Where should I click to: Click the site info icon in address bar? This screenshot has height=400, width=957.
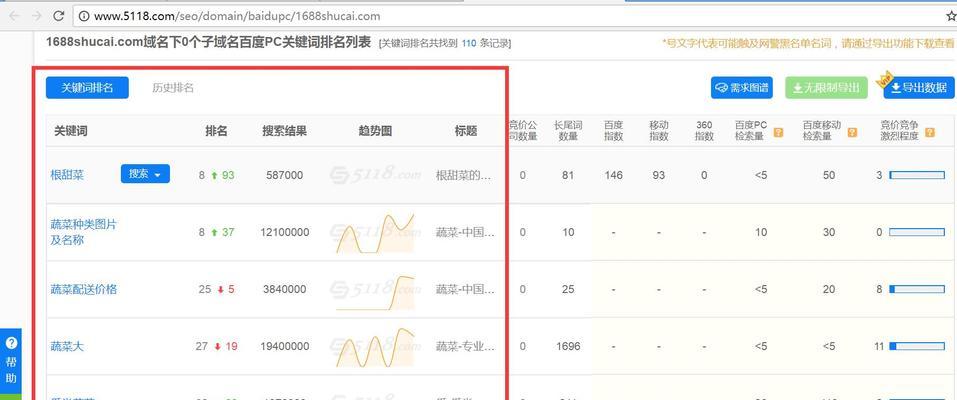[x=84, y=16]
